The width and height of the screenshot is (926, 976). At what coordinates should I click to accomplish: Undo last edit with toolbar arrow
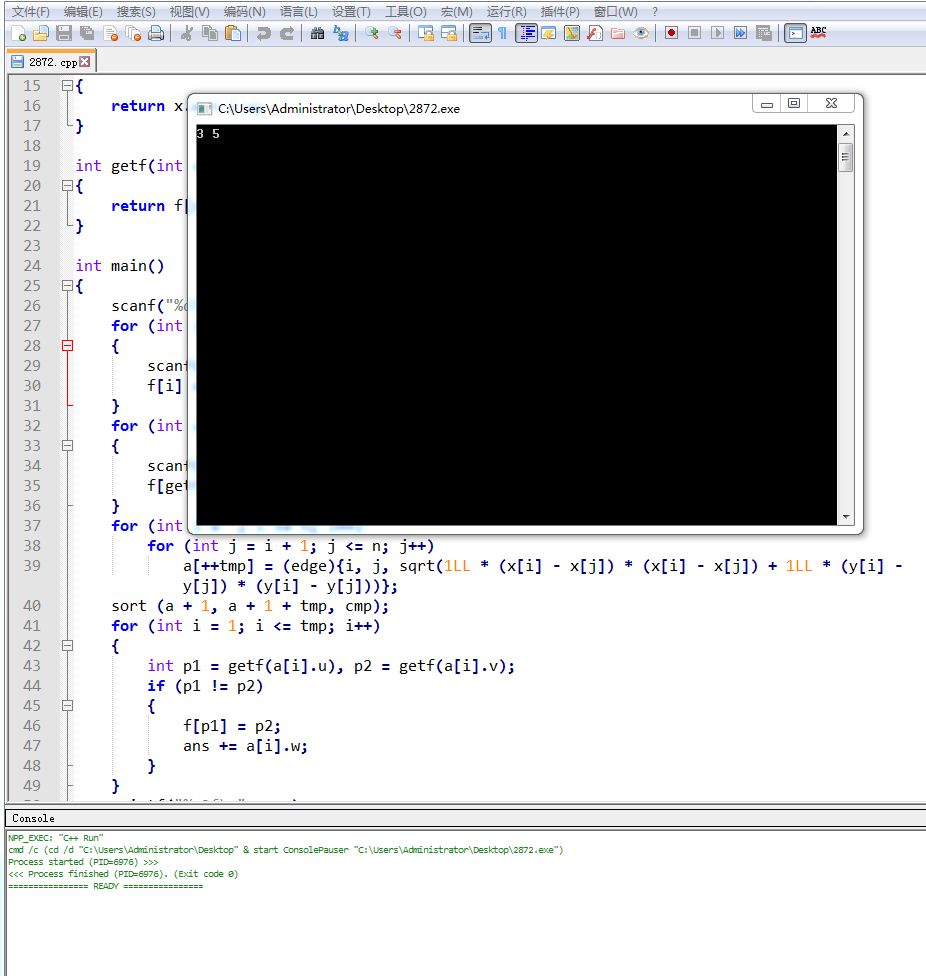click(x=263, y=33)
